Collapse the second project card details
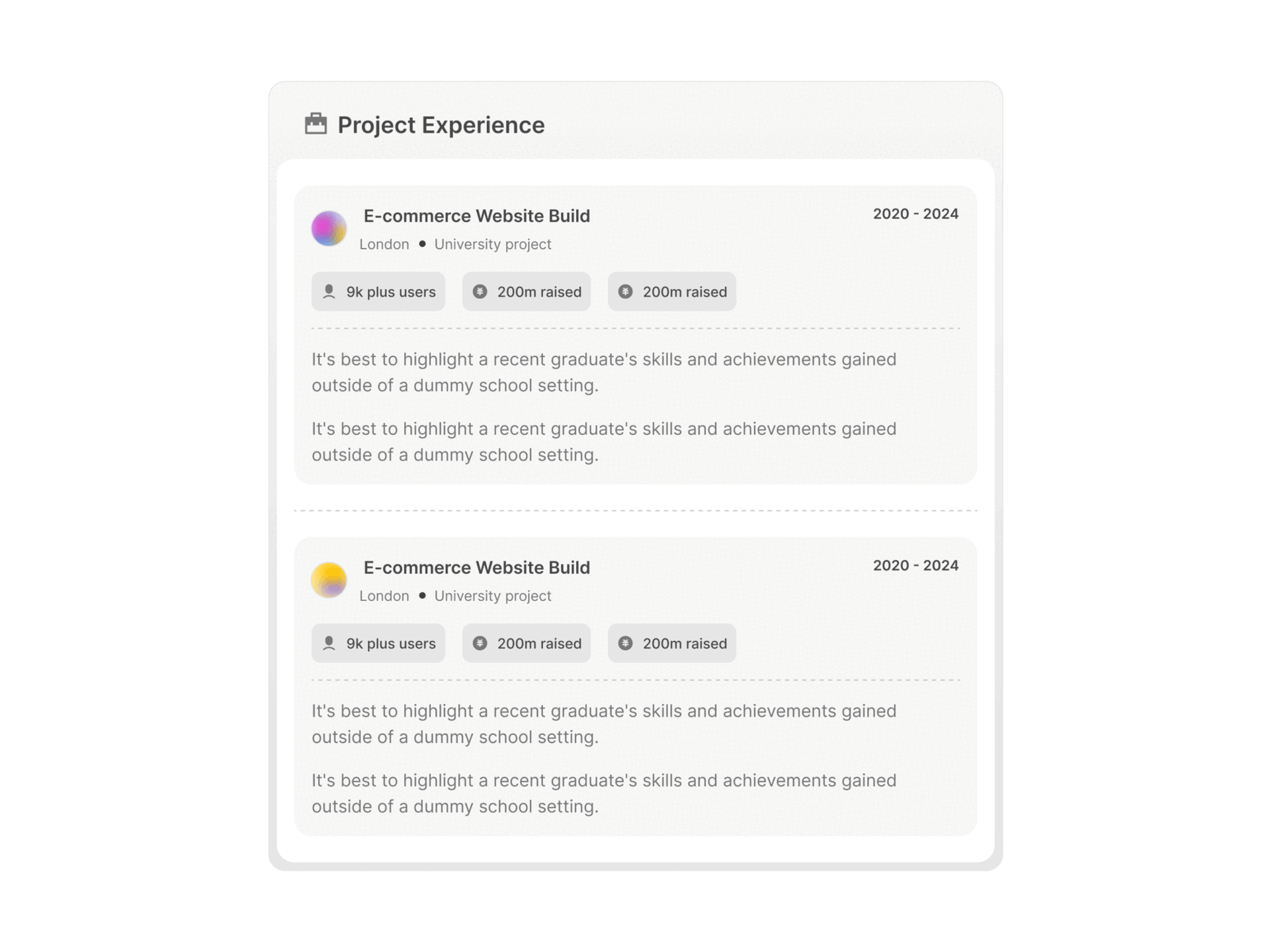The image size is (1270, 952). [x=635, y=680]
